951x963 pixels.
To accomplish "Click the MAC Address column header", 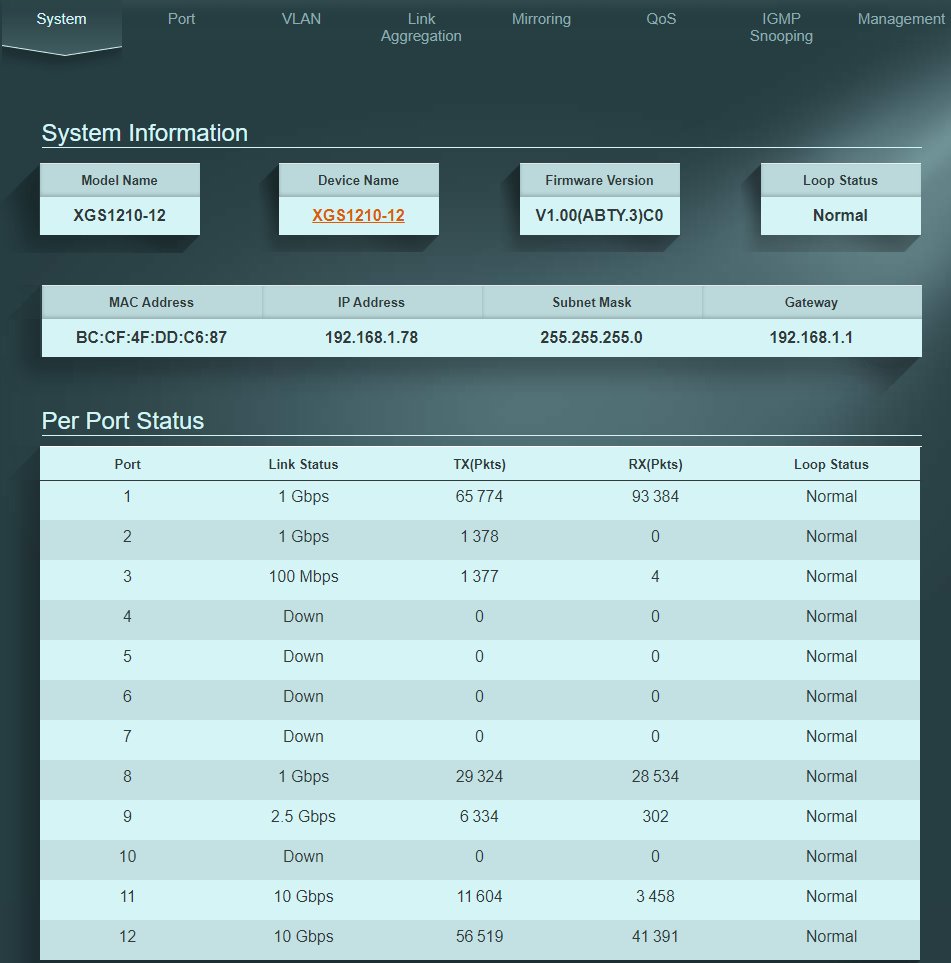I will point(151,302).
